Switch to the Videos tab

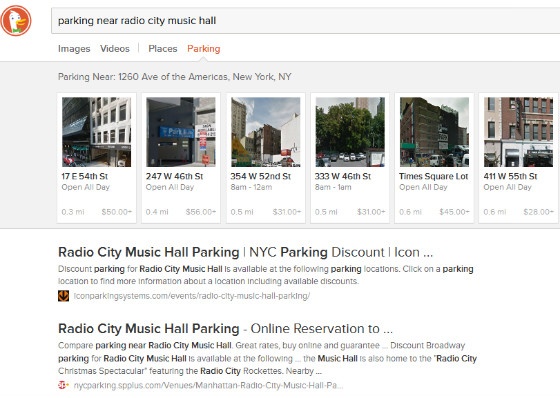click(115, 49)
